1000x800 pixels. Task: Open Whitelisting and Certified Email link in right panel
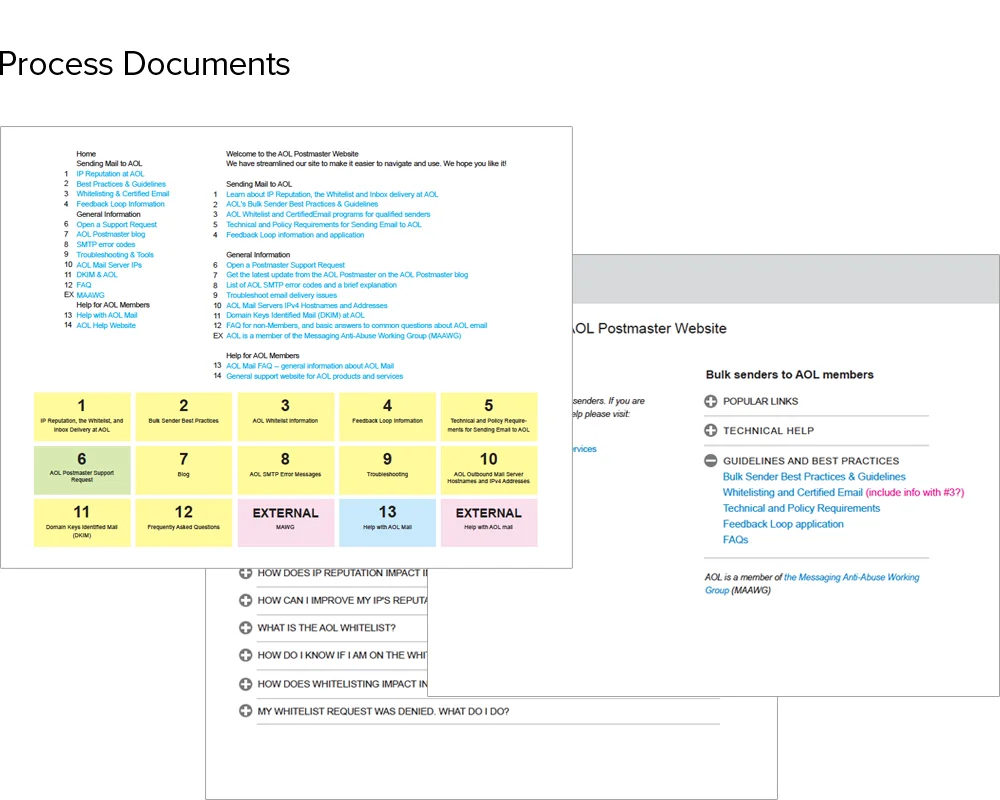[792, 493]
